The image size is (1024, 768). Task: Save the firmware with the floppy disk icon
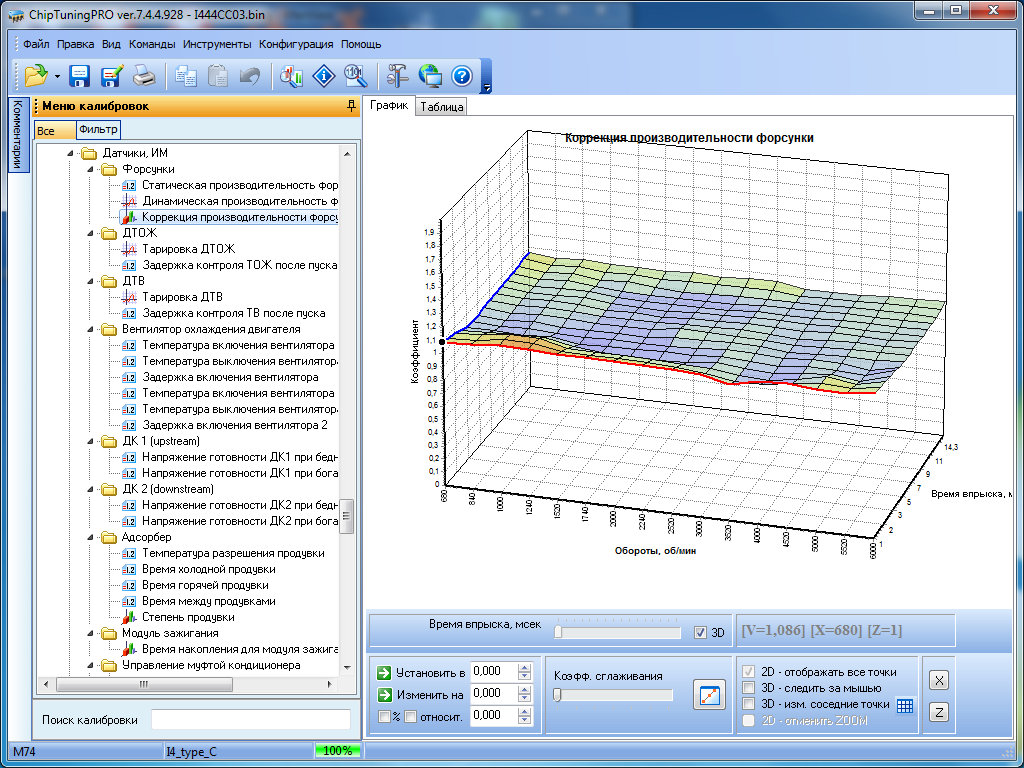click(80, 75)
